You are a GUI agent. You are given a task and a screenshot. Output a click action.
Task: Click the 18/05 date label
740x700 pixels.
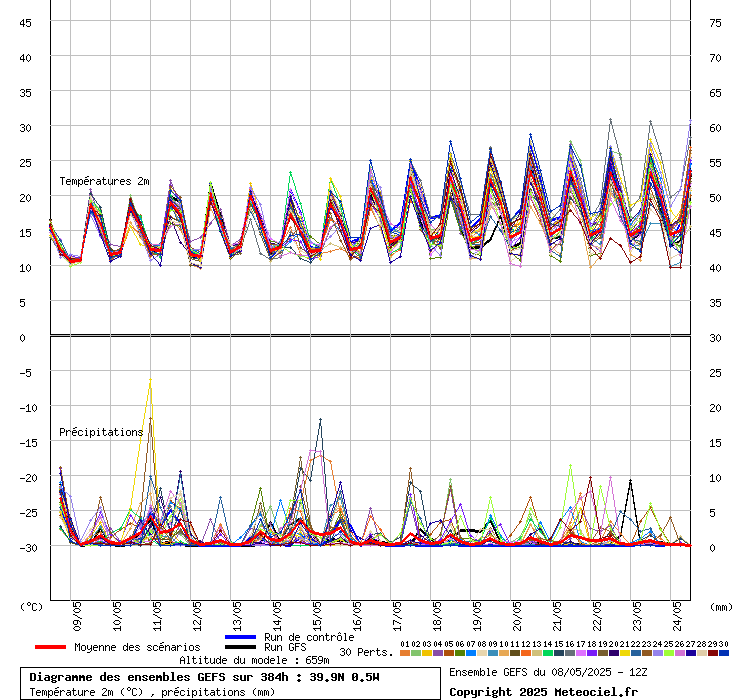(x=437, y=616)
